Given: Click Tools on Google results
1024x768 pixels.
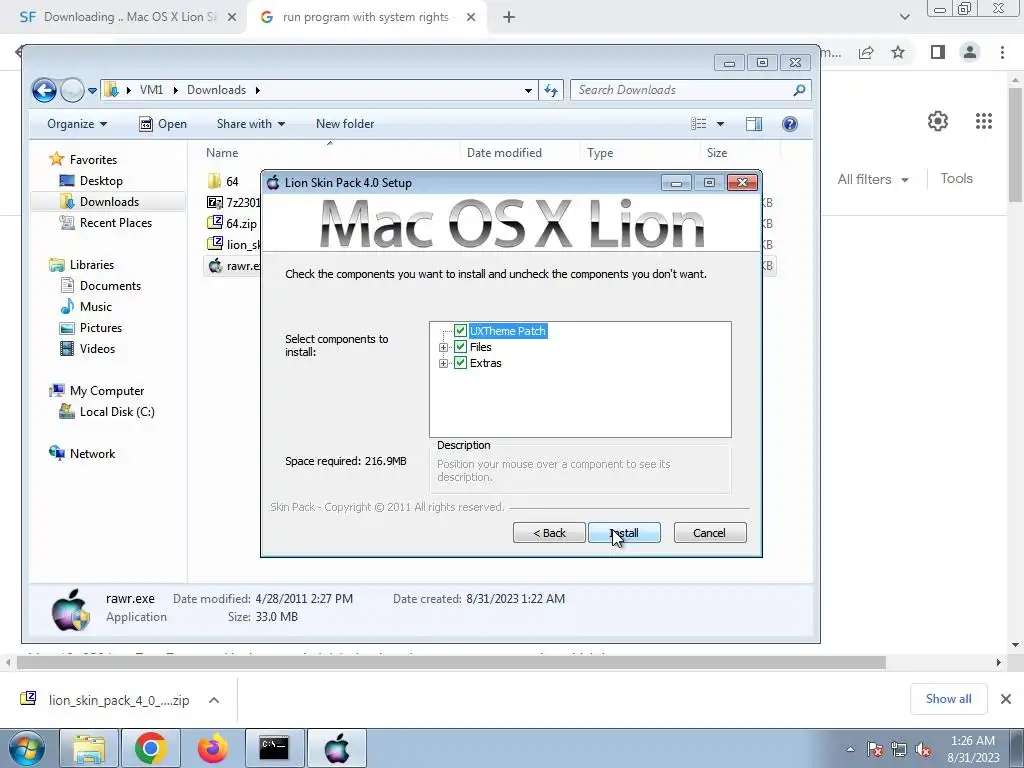Looking at the screenshot, I should point(956,178).
